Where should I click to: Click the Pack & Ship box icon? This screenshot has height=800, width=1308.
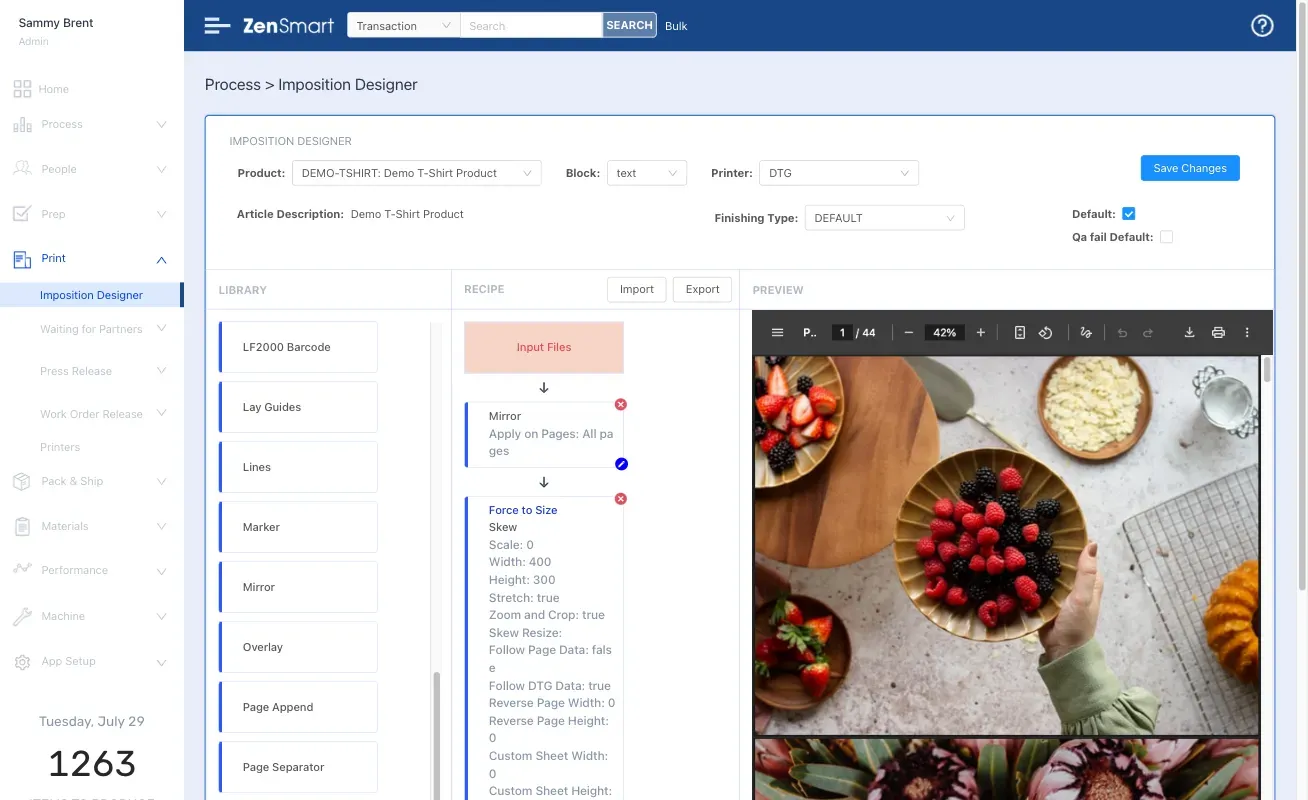pos(22,481)
